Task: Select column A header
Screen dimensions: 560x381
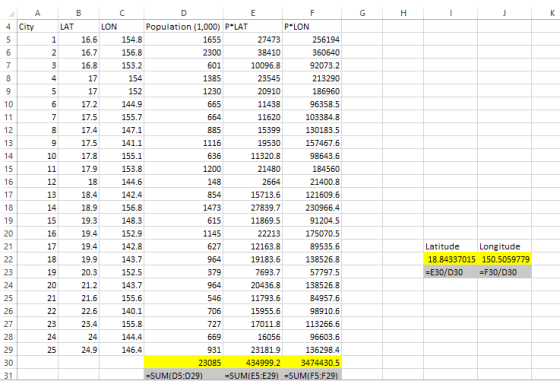Action: click(38, 13)
